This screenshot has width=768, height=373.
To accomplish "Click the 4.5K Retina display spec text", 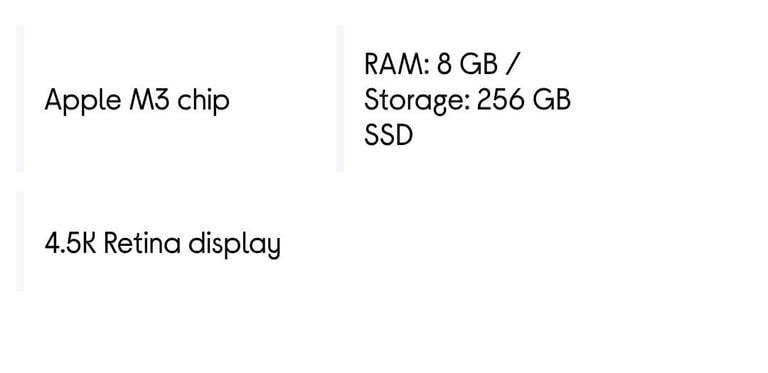I will pos(163,244).
